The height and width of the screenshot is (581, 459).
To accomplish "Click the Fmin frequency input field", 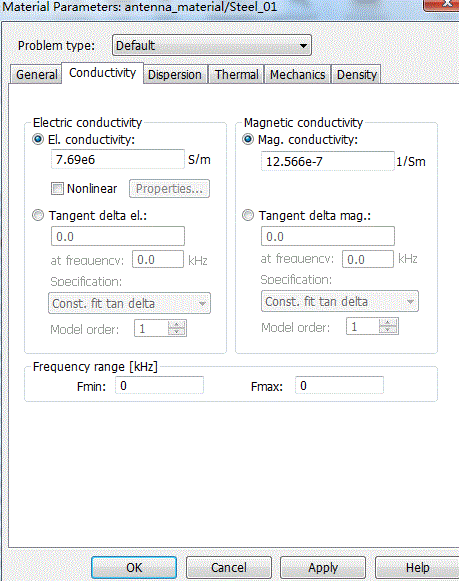I will tap(159, 386).
